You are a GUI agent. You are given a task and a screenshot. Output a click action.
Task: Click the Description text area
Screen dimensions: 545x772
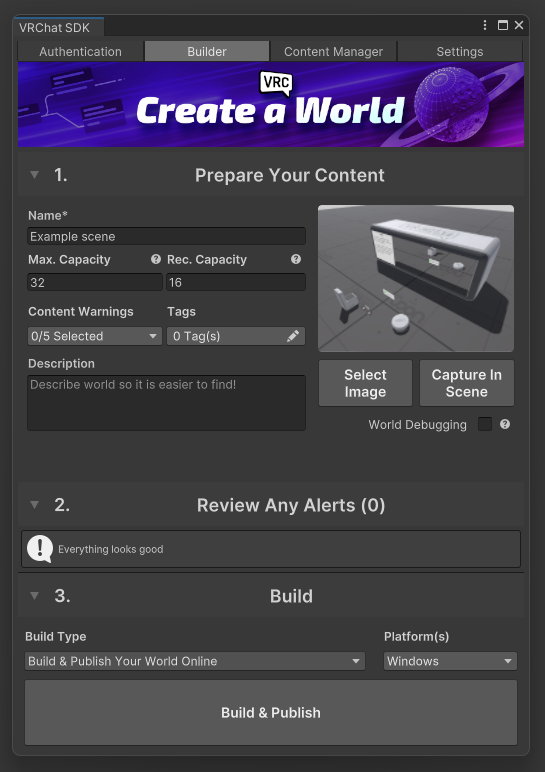pos(166,403)
